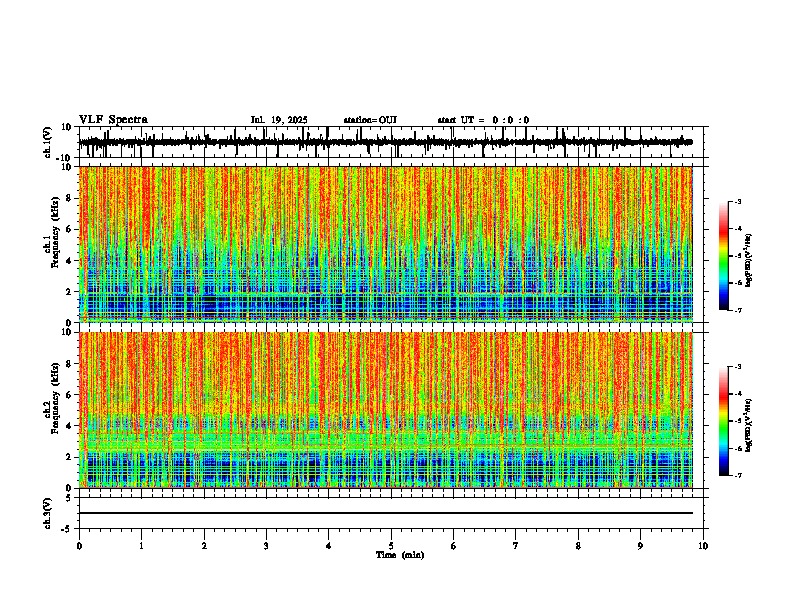The image size is (792, 612).
Task: Click the 'start UT = 0 : 0 : 0' label
Action: [483, 120]
